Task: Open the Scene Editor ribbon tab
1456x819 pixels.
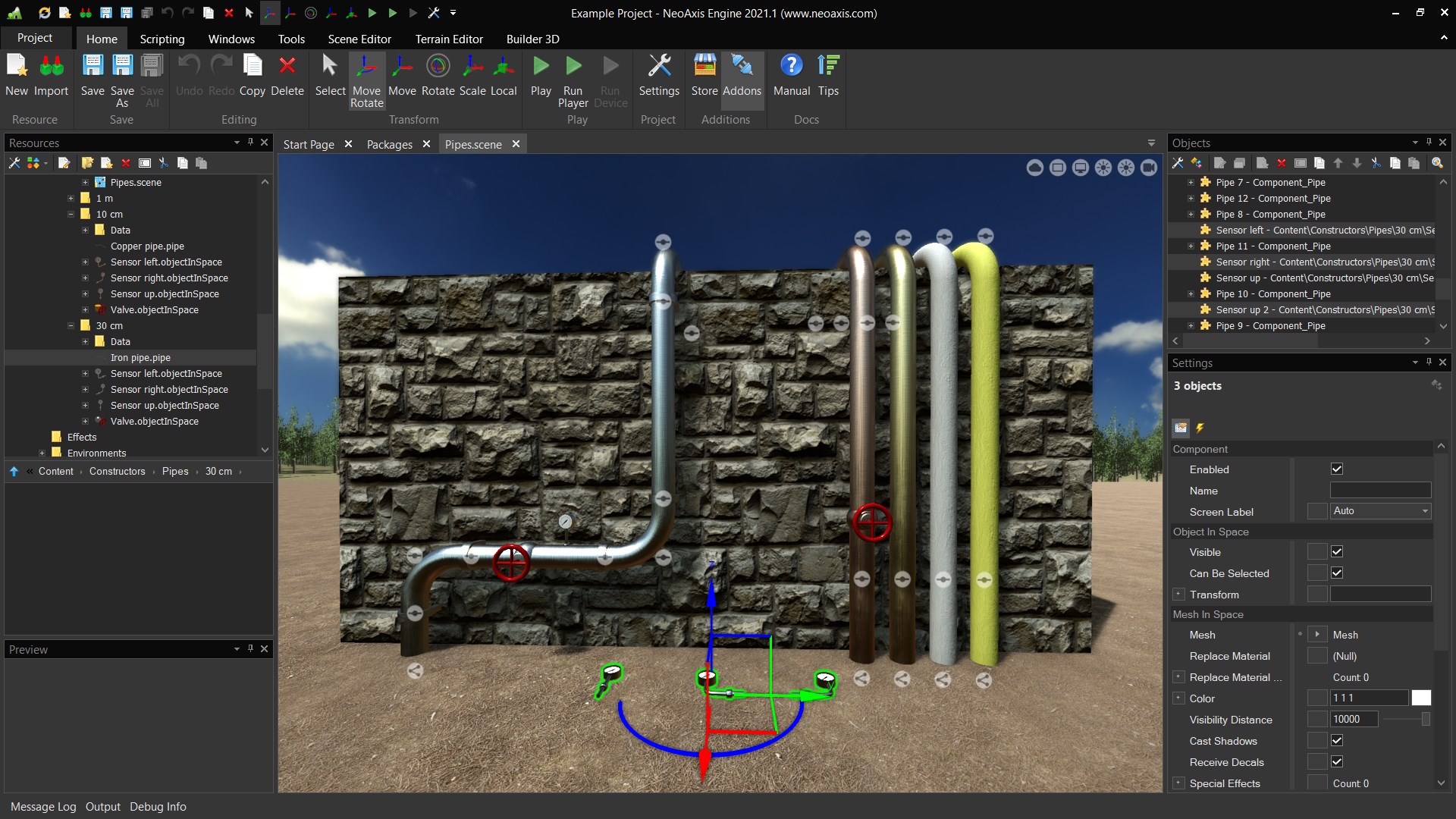Action: (x=359, y=39)
